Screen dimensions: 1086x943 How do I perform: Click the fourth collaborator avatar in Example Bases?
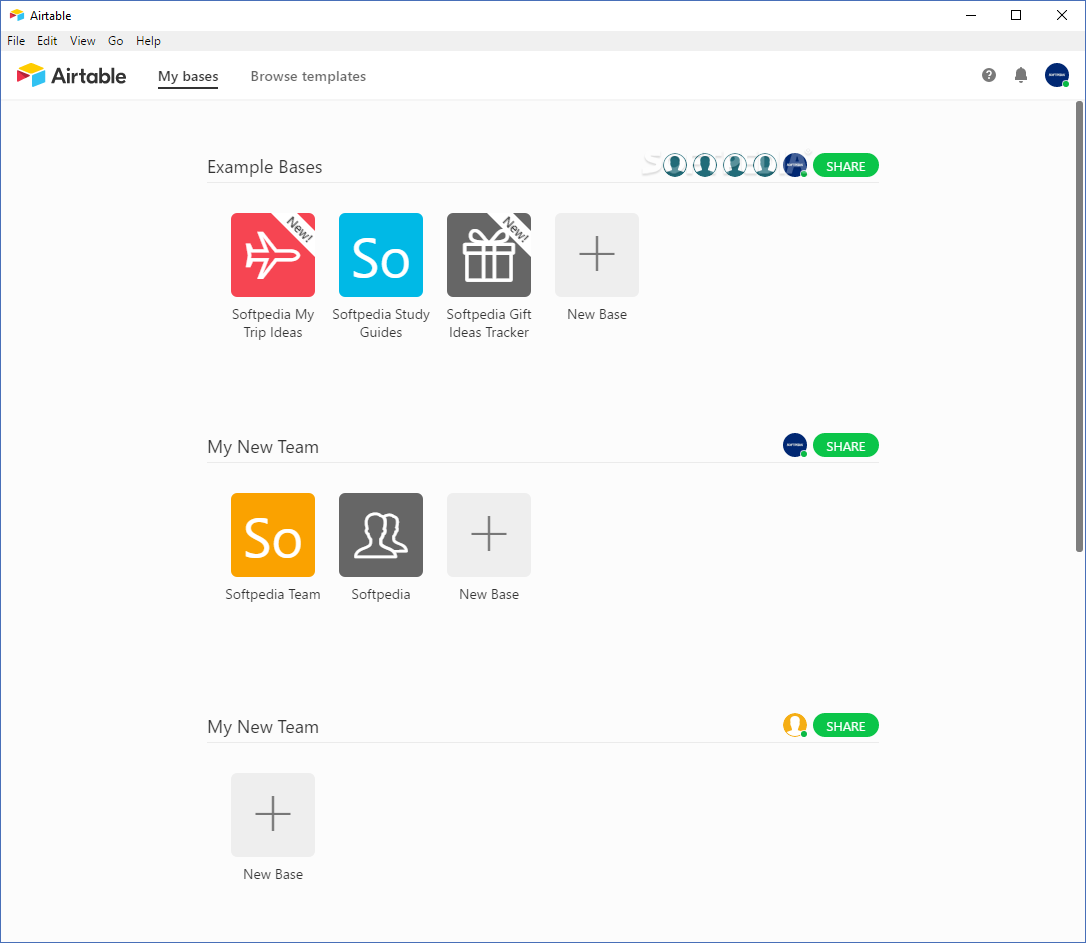pos(765,165)
